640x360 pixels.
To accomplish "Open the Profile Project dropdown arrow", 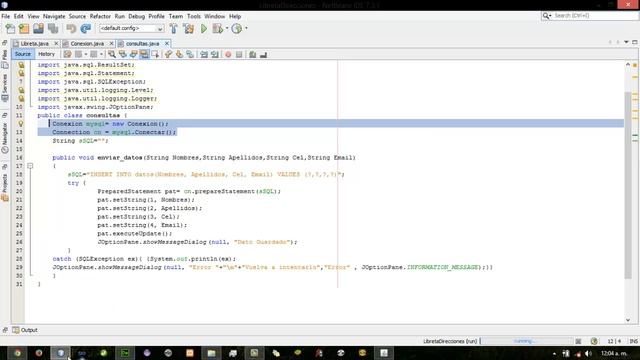I will [x=246, y=29].
